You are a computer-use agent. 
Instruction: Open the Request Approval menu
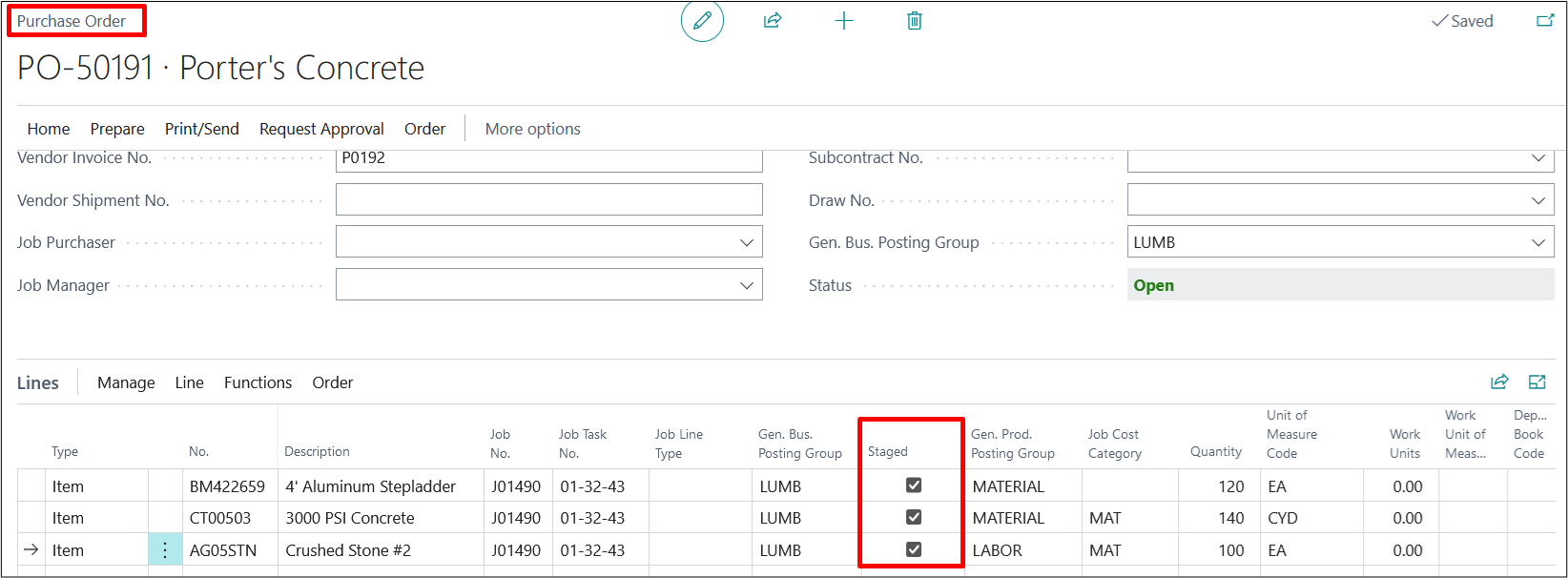point(321,129)
